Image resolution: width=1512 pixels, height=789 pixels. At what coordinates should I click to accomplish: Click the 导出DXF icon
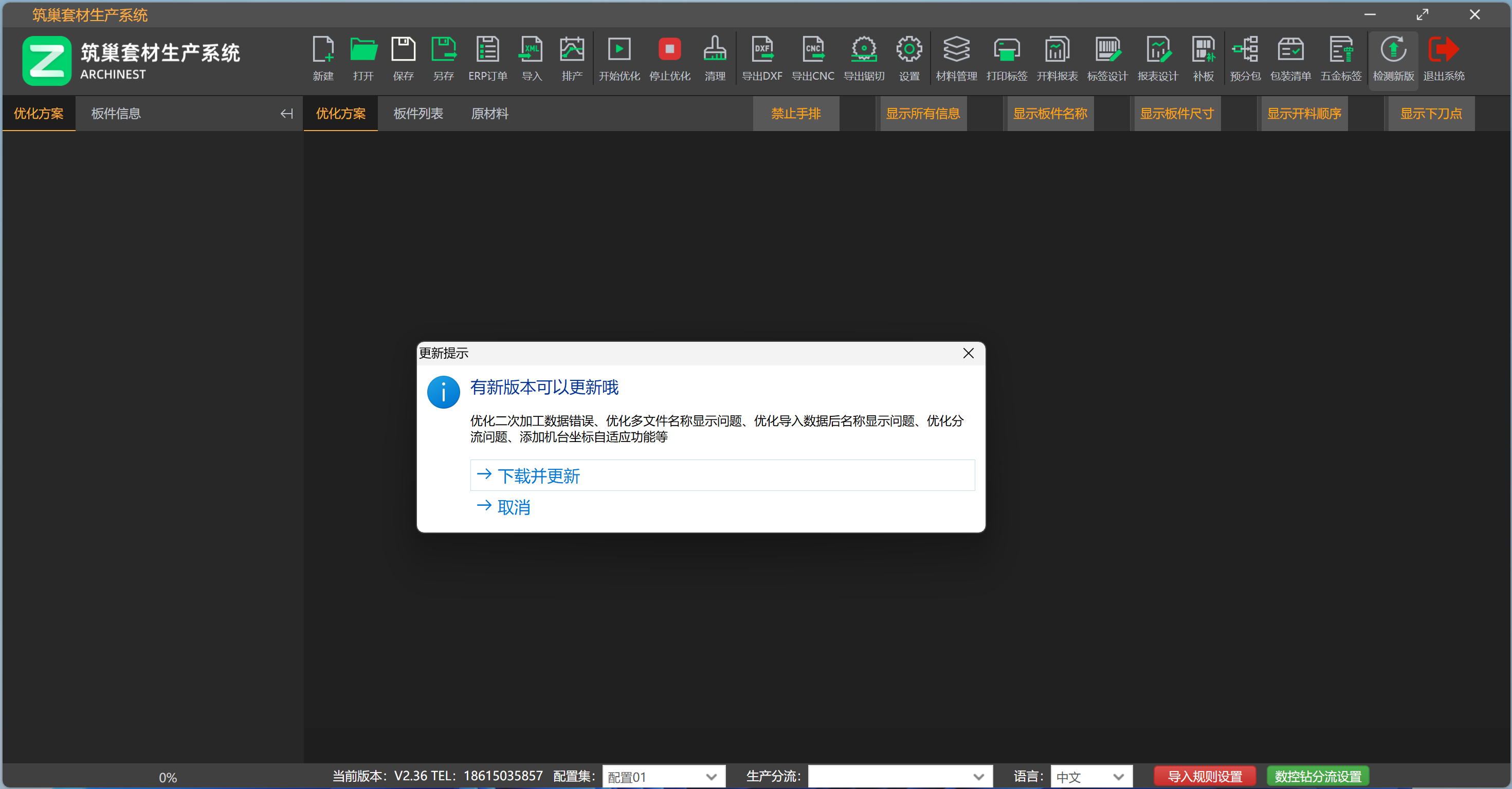pos(762,58)
